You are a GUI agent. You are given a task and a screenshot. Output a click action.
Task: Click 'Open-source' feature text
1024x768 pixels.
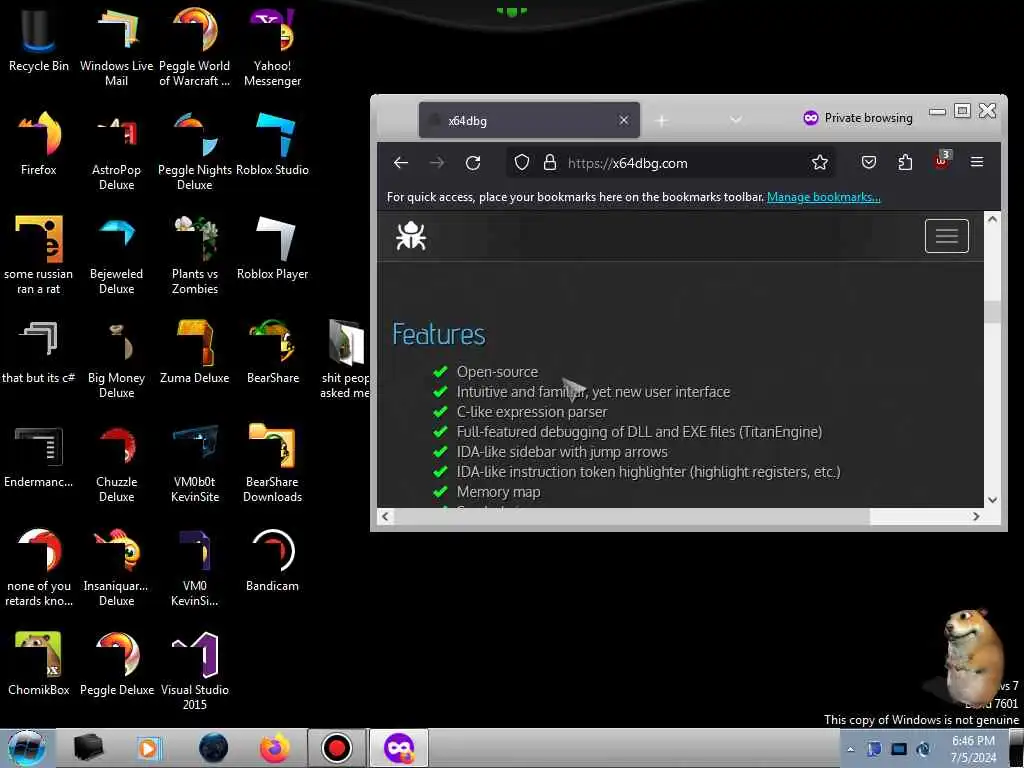coord(497,372)
